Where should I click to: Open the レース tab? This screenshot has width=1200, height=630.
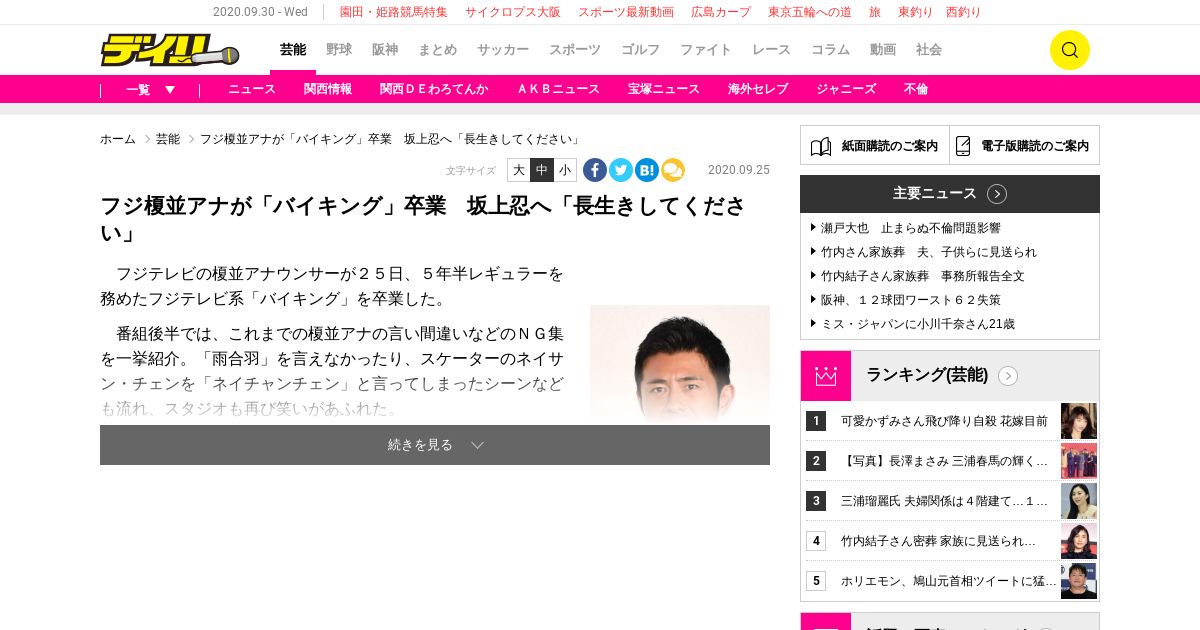point(771,50)
